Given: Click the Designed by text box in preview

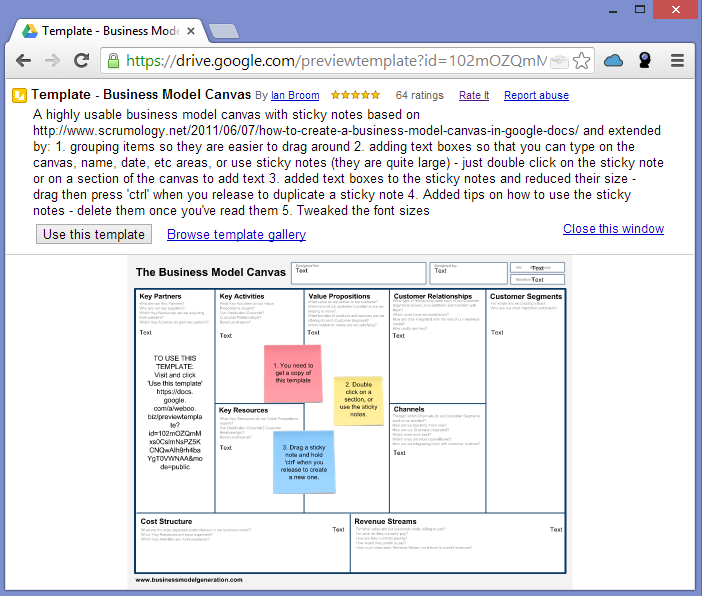Looking at the screenshot, I should (x=468, y=273).
